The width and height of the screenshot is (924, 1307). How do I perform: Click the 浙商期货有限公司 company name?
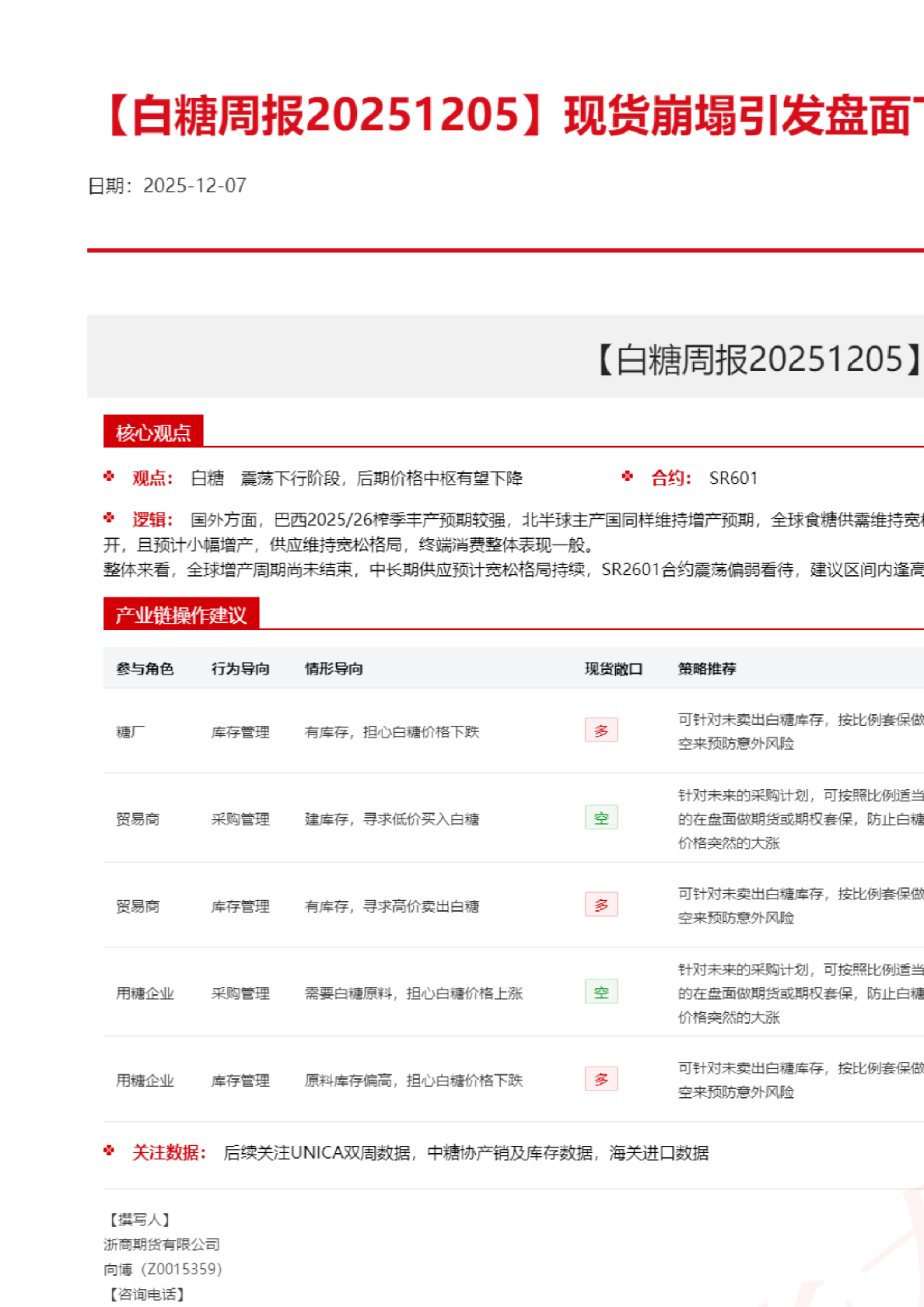tap(162, 1244)
